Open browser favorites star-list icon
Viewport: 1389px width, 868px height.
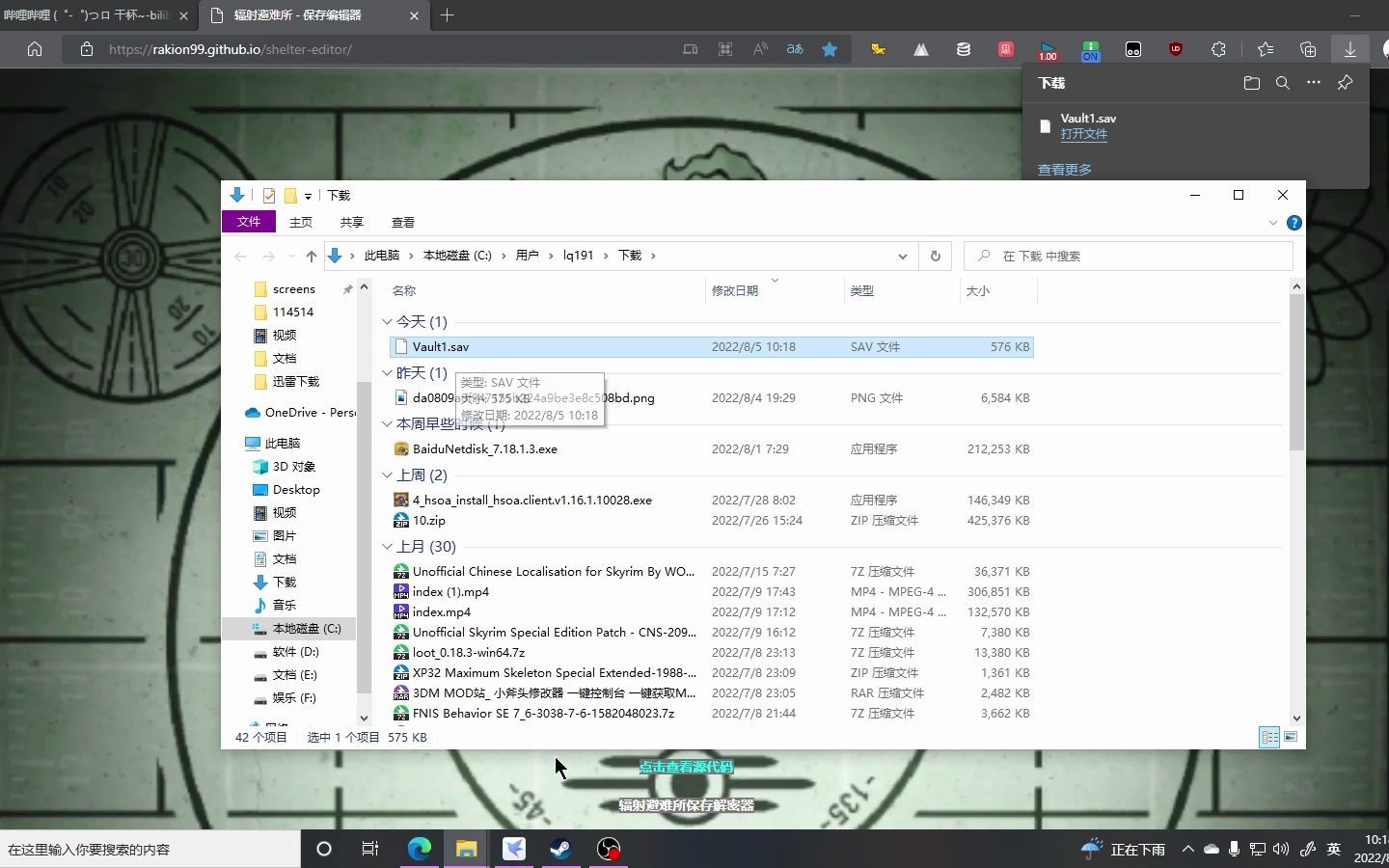coord(1265,49)
